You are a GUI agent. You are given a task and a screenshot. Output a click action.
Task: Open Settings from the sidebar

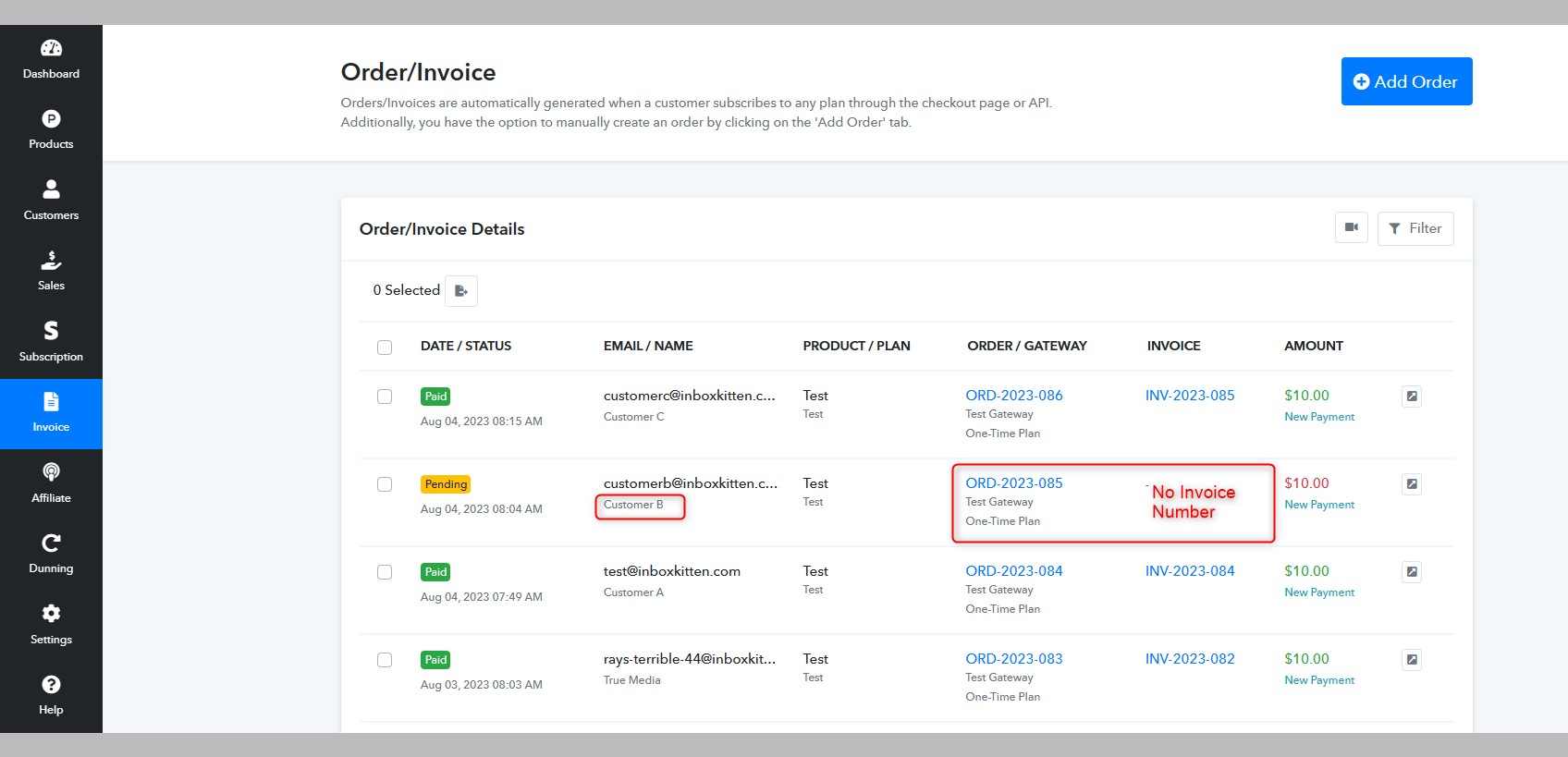pos(51,625)
